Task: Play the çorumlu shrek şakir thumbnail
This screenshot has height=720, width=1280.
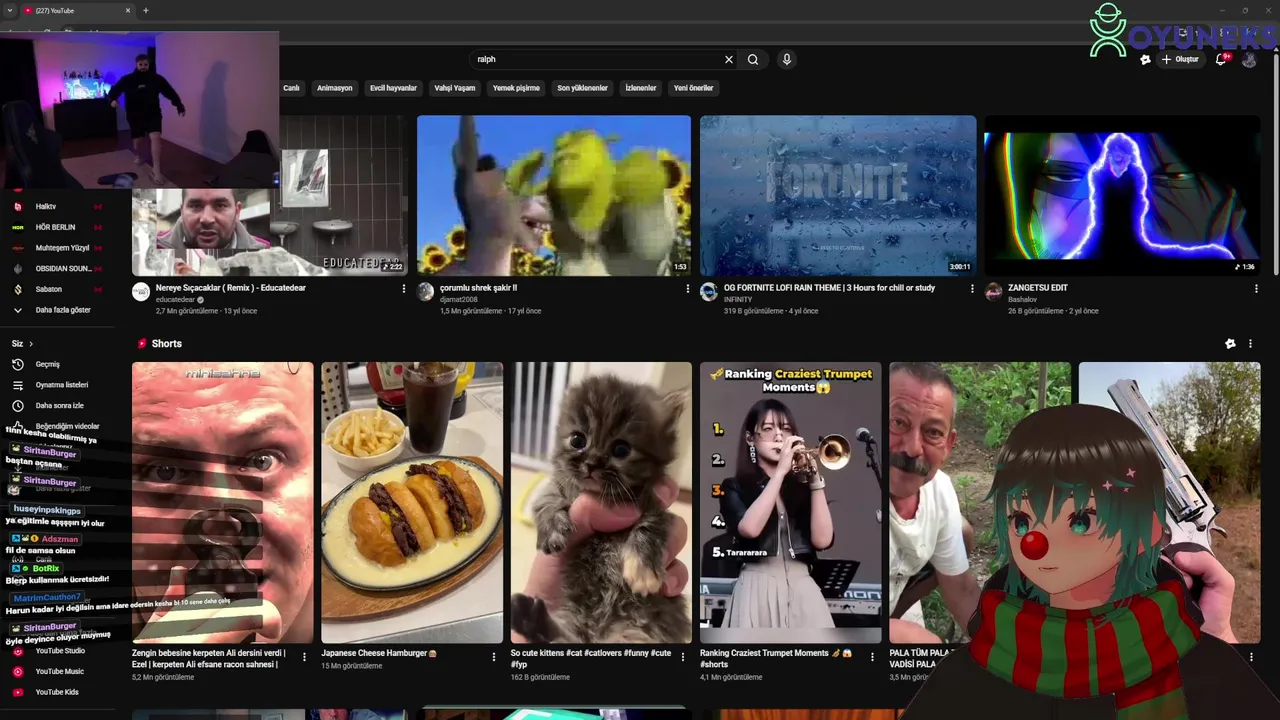Action: [x=554, y=195]
